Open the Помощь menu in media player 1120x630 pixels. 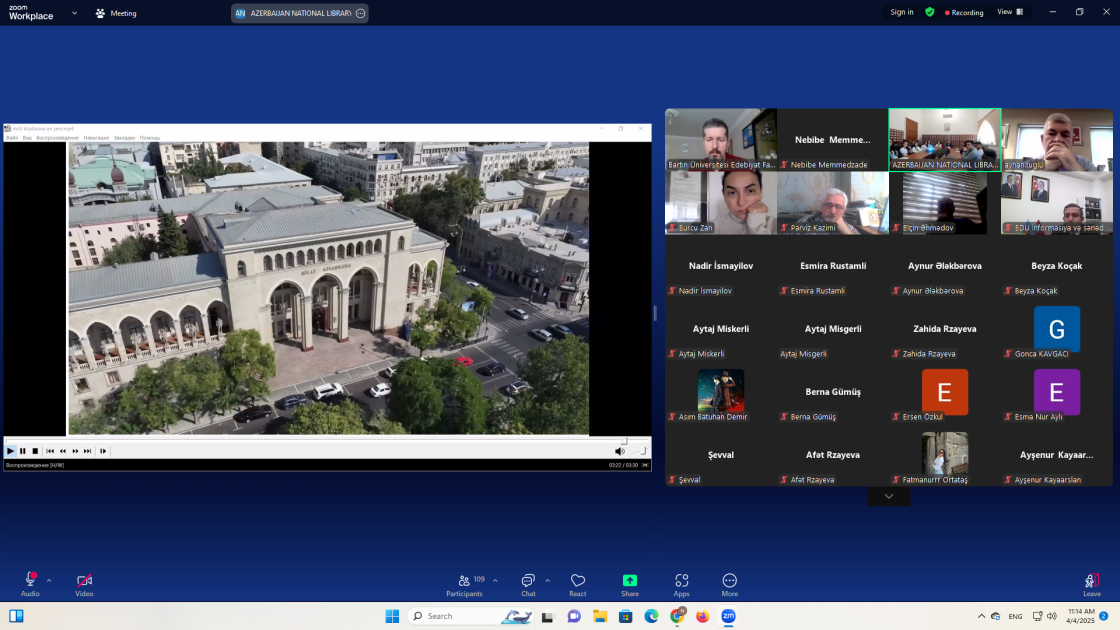pyautogui.click(x=150, y=138)
